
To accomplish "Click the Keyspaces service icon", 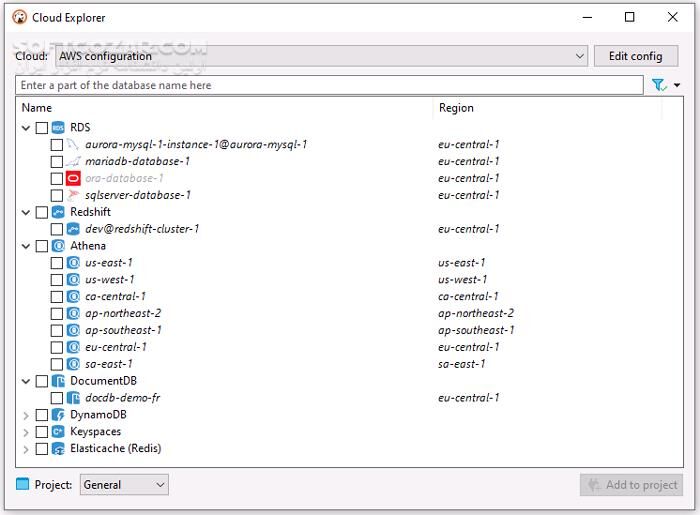I will [58, 432].
